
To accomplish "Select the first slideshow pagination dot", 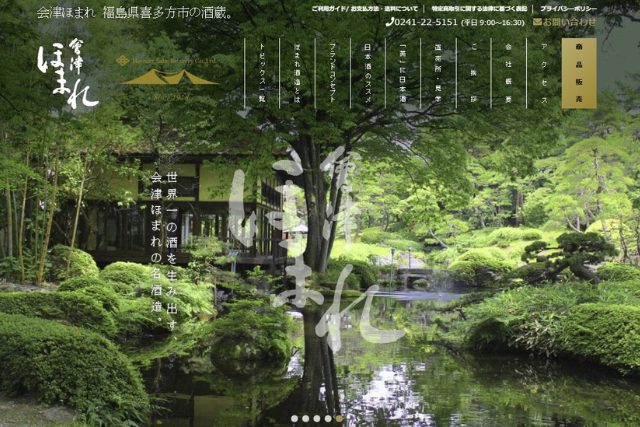I will (294, 418).
